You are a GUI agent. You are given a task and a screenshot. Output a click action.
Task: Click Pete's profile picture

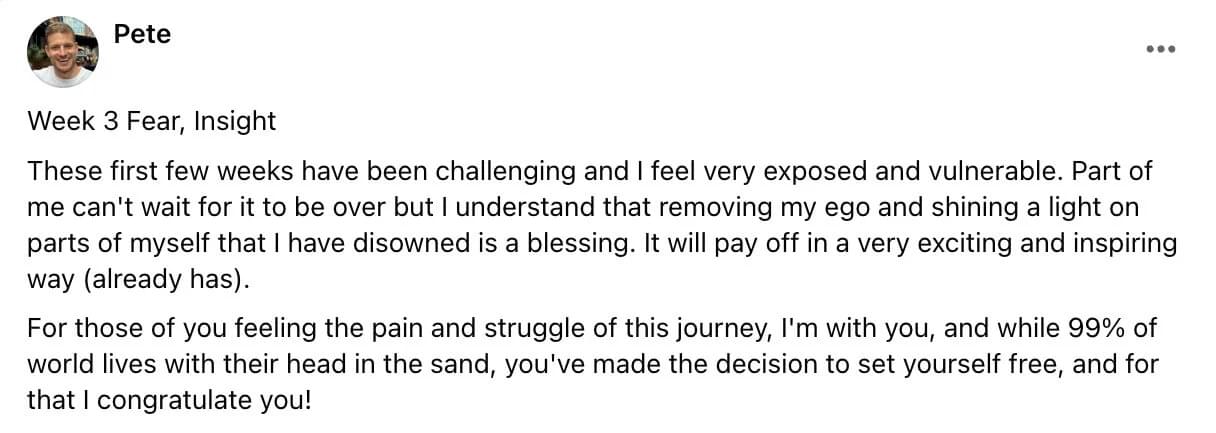(x=62, y=52)
